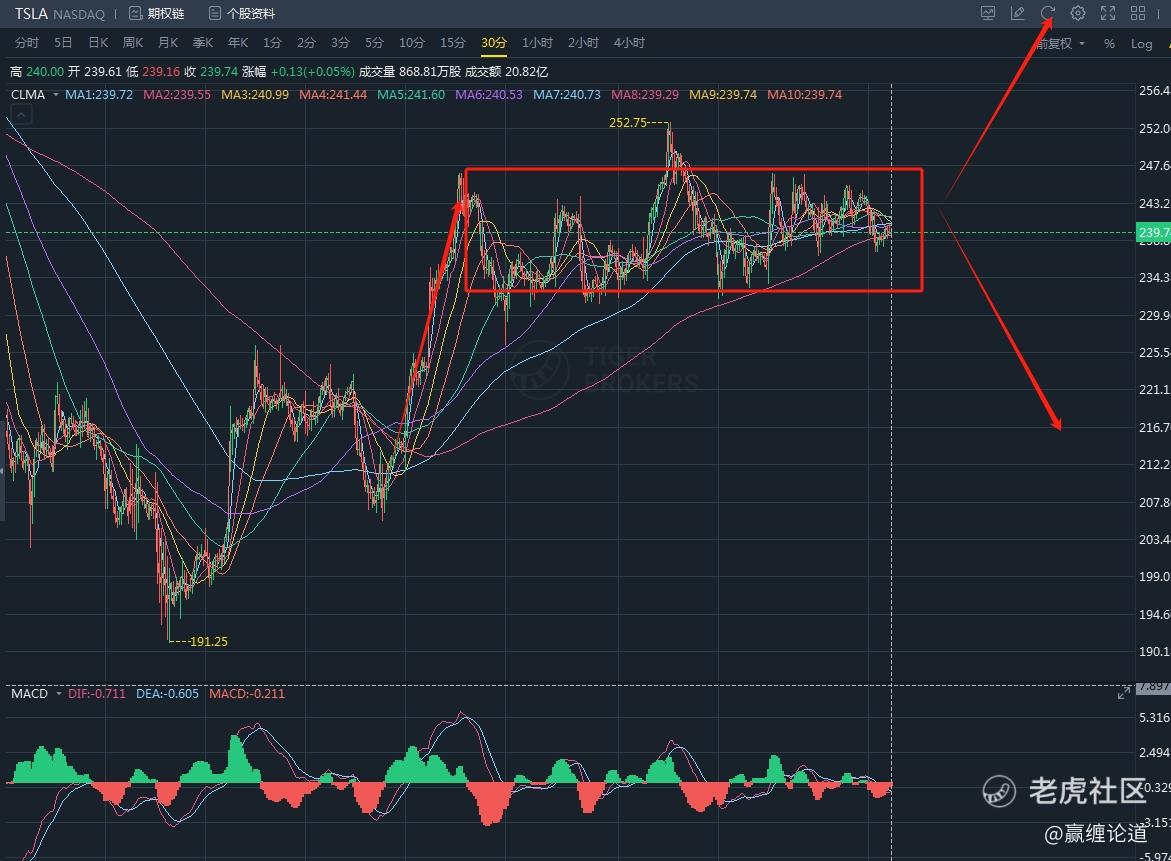Click the MA4:241.44 legend entry

coord(333,95)
